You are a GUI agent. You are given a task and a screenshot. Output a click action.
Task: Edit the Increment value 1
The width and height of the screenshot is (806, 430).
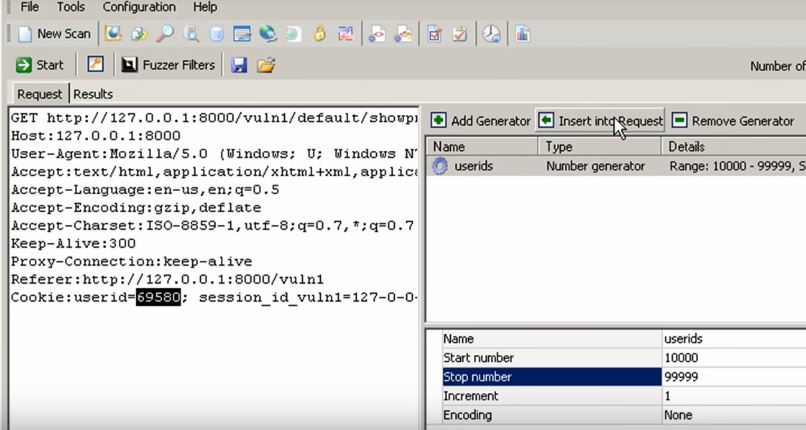point(734,396)
